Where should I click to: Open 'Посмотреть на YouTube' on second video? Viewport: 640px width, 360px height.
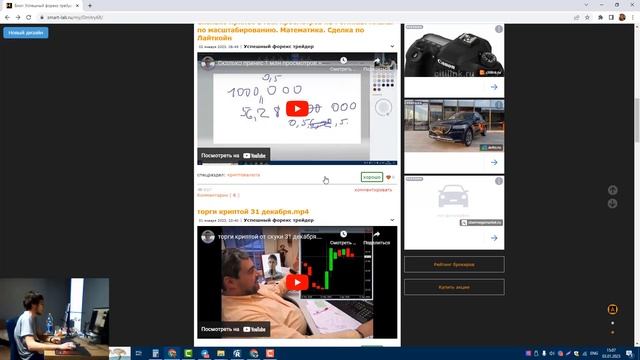[x=233, y=329]
